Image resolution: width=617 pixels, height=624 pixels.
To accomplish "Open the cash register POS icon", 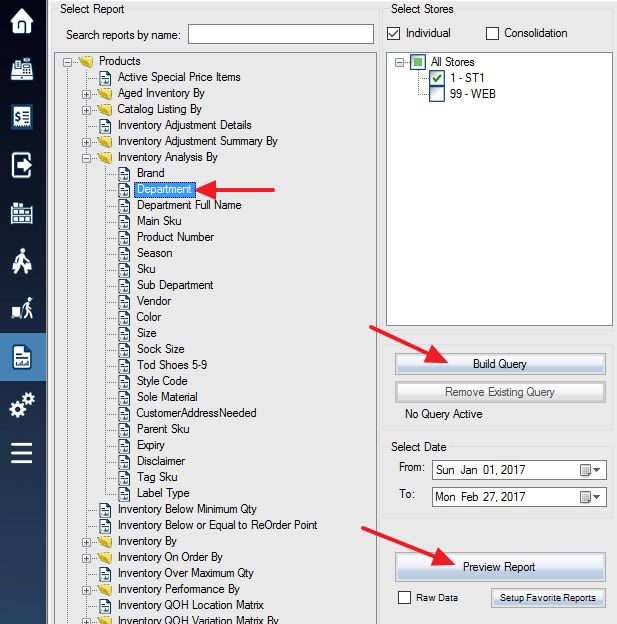I will click(22, 69).
